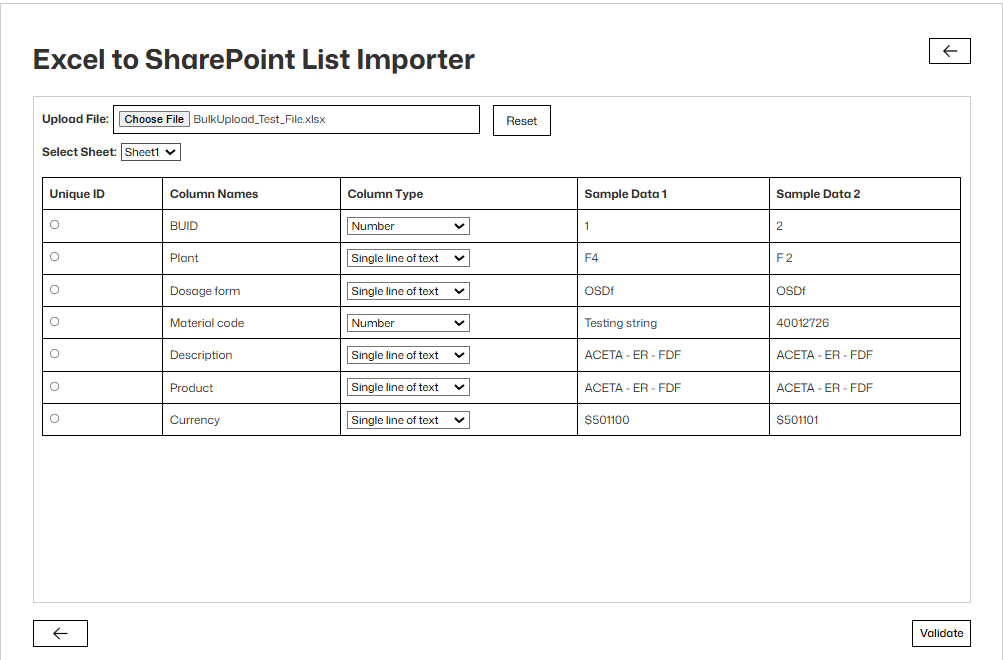Open Product's Column Type dropdown
Image resolution: width=1003 pixels, height=660 pixels.
408,388
